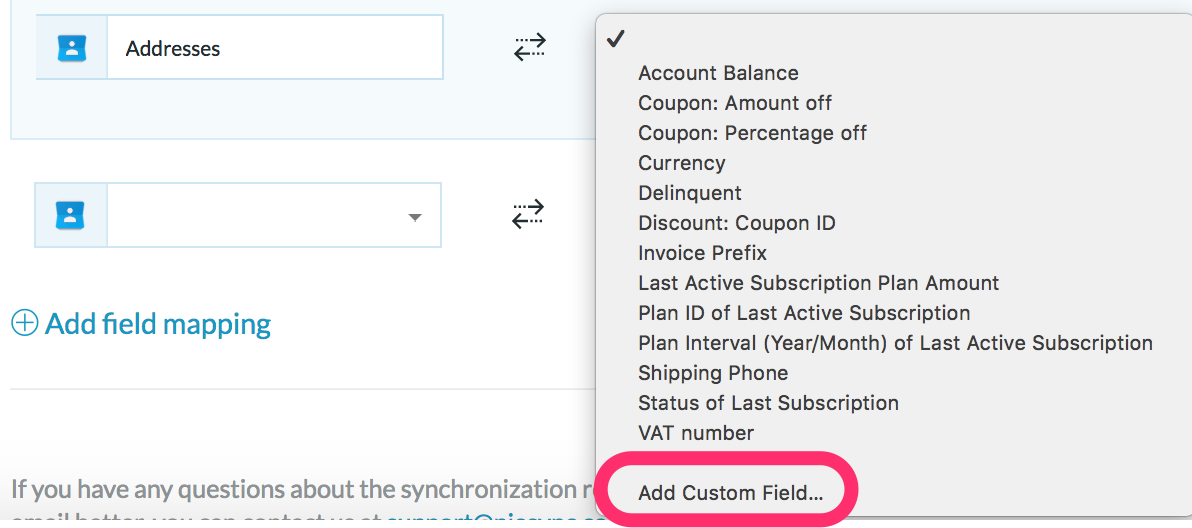Open the empty field dropdown arrow
Viewport: 1192px width, 528px height.
[414, 217]
